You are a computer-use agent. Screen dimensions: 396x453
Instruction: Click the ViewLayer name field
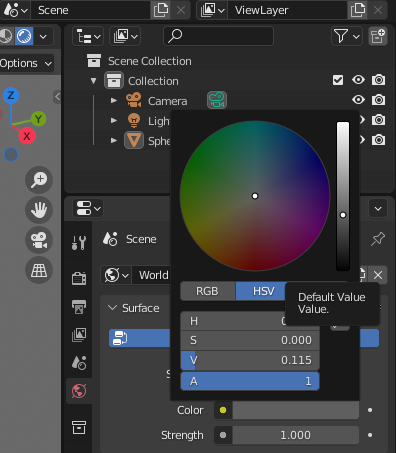pos(287,10)
